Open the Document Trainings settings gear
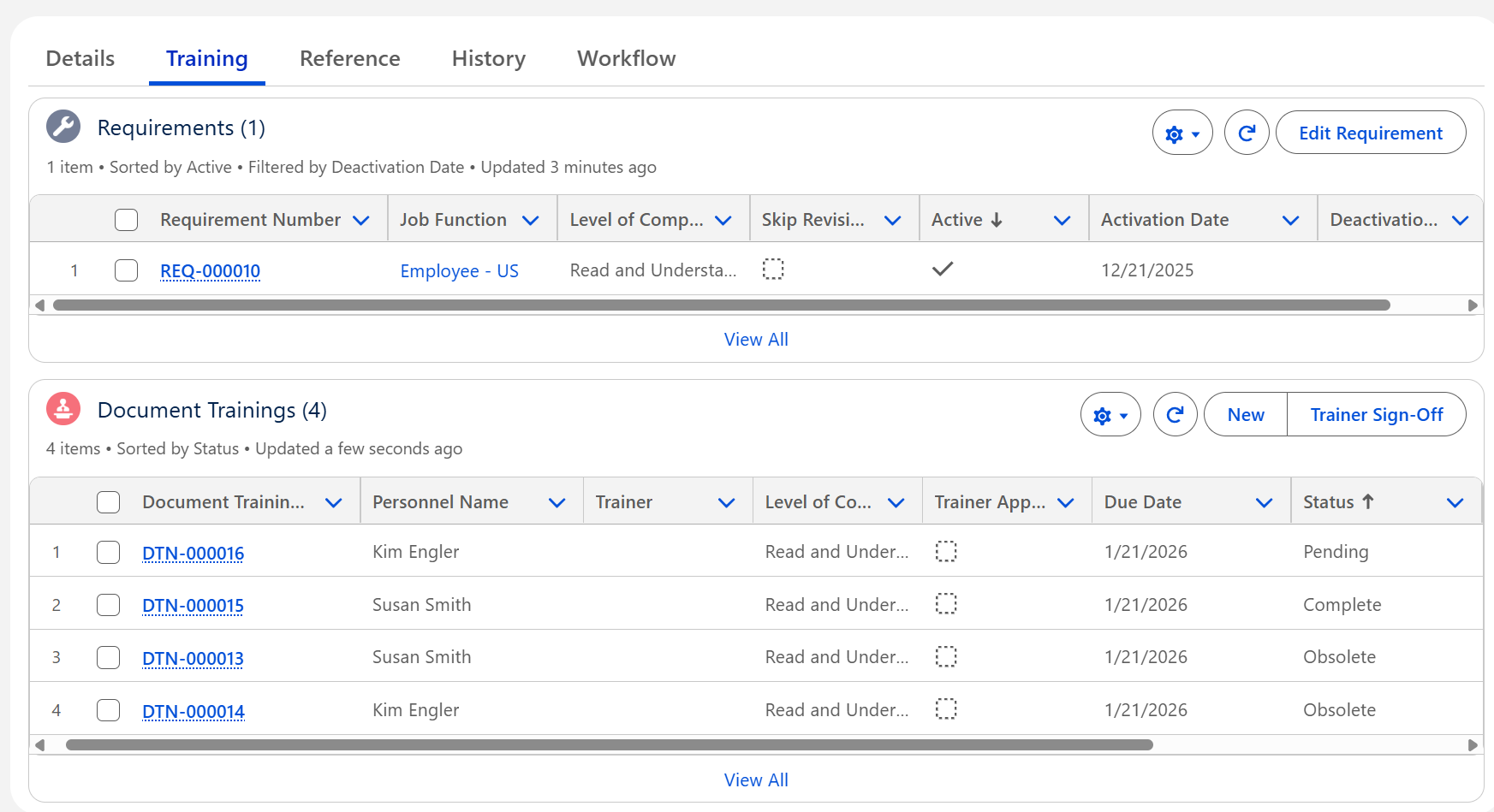 (1110, 415)
